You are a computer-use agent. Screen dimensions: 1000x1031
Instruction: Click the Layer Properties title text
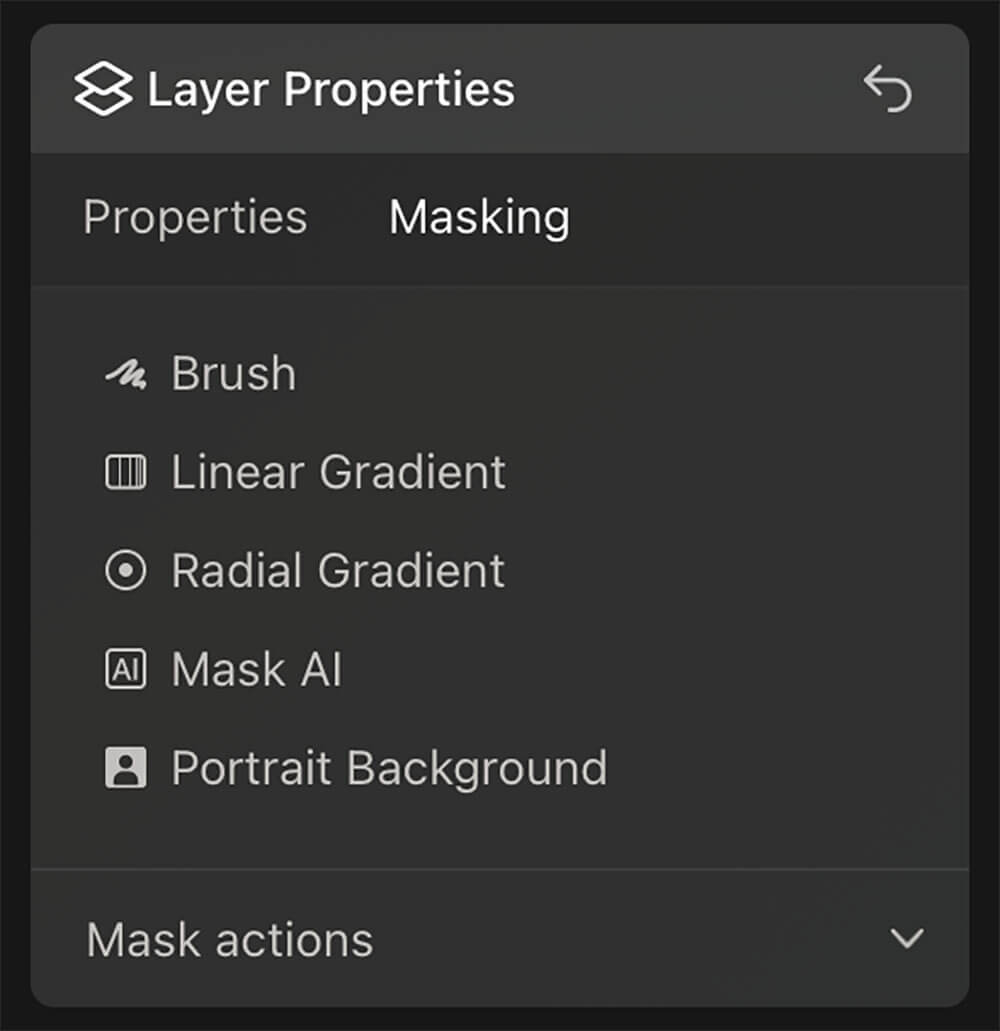331,90
